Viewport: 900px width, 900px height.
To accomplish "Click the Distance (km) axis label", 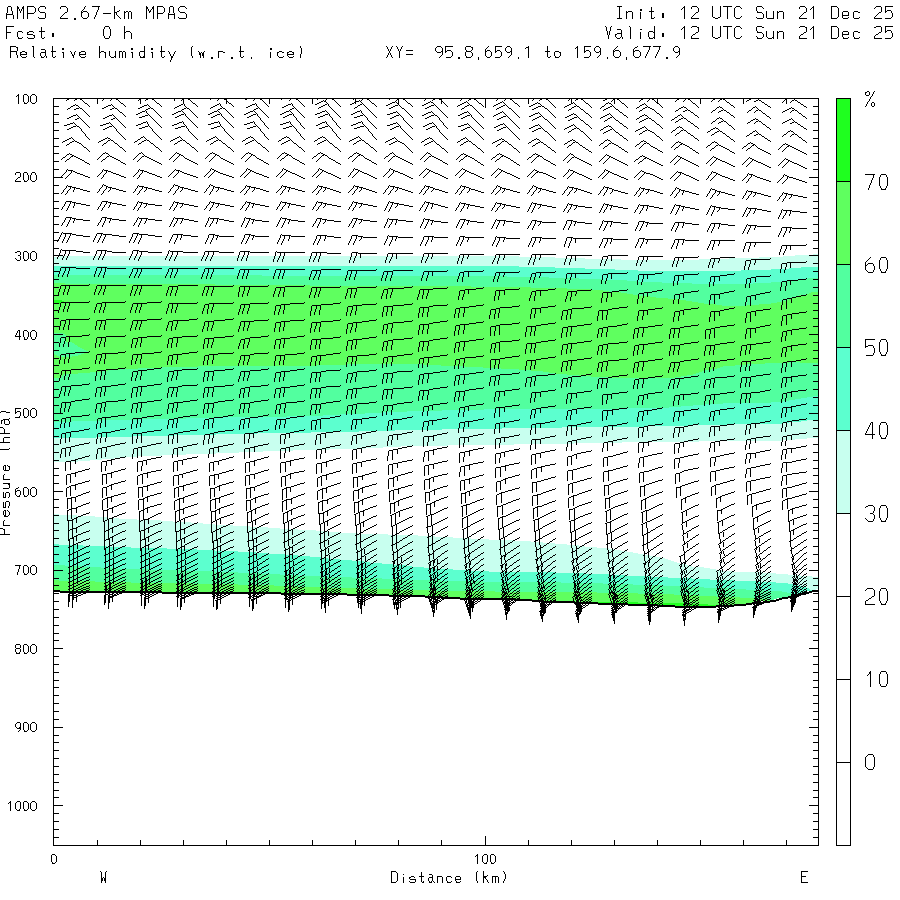I will tap(448, 878).
